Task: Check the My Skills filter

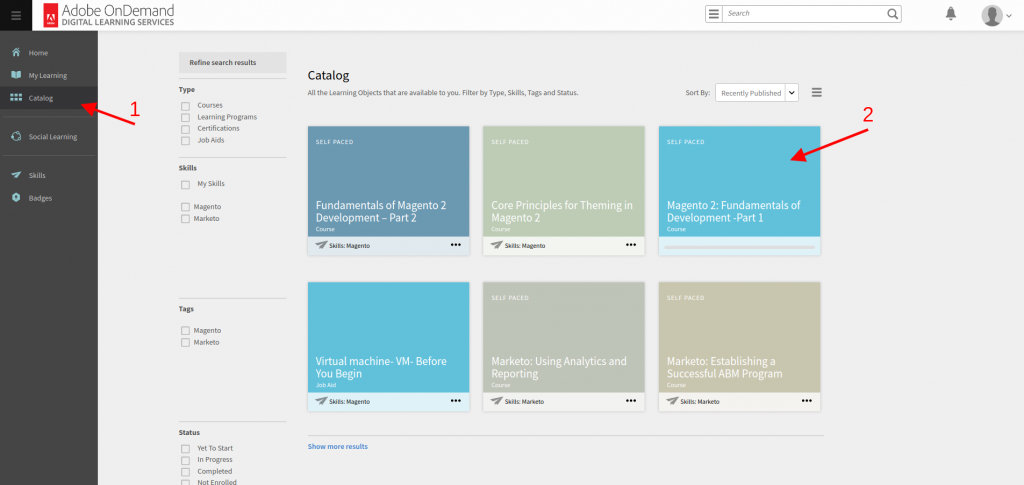Action: coord(185,185)
